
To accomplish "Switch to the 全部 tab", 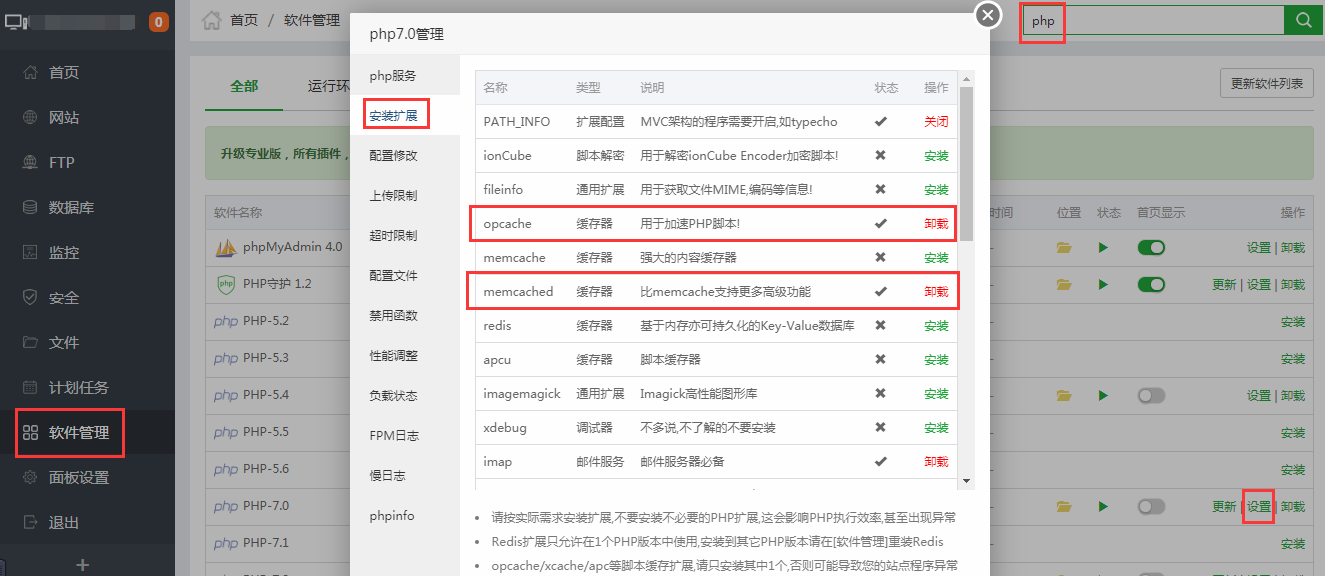I will 244,86.
